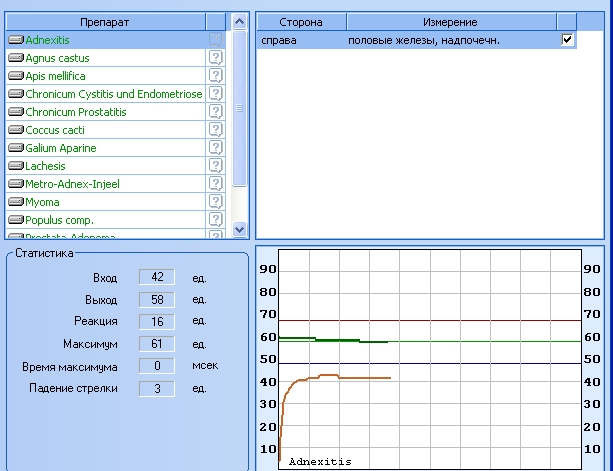Click the 'Измерение' column header
Viewport: 613px width, 471px height.
(450, 21)
